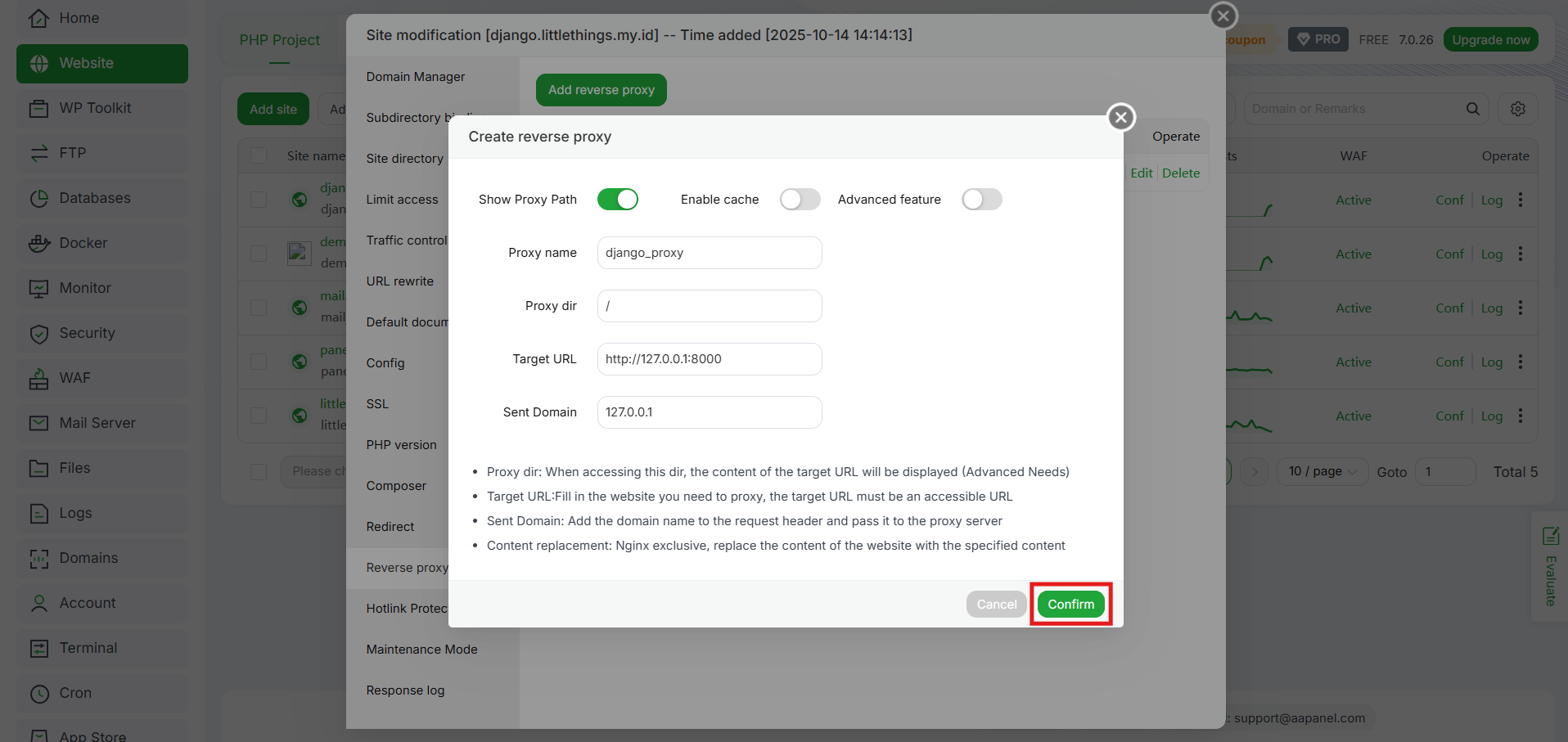1568x742 pixels.
Task: Click the FTP transfer icon in the sidebar
Action: tap(39, 153)
